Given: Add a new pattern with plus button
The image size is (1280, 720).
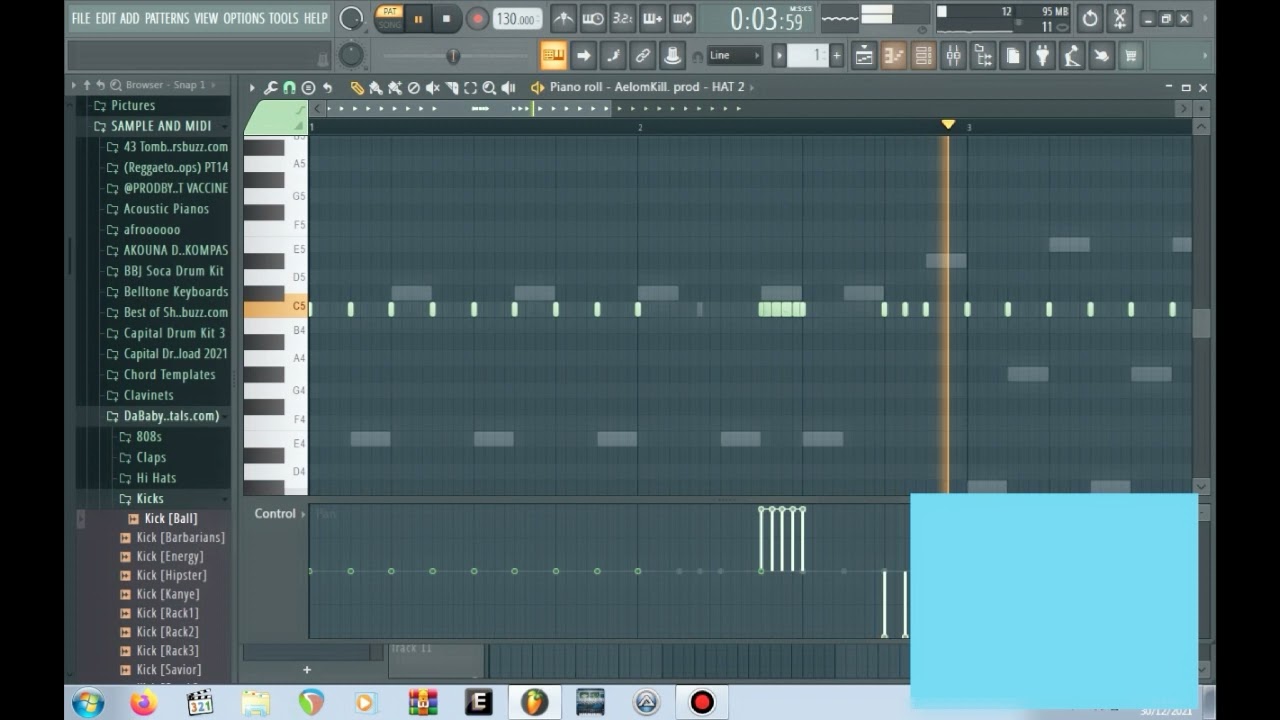Looking at the screenshot, I should coord(836,56).
